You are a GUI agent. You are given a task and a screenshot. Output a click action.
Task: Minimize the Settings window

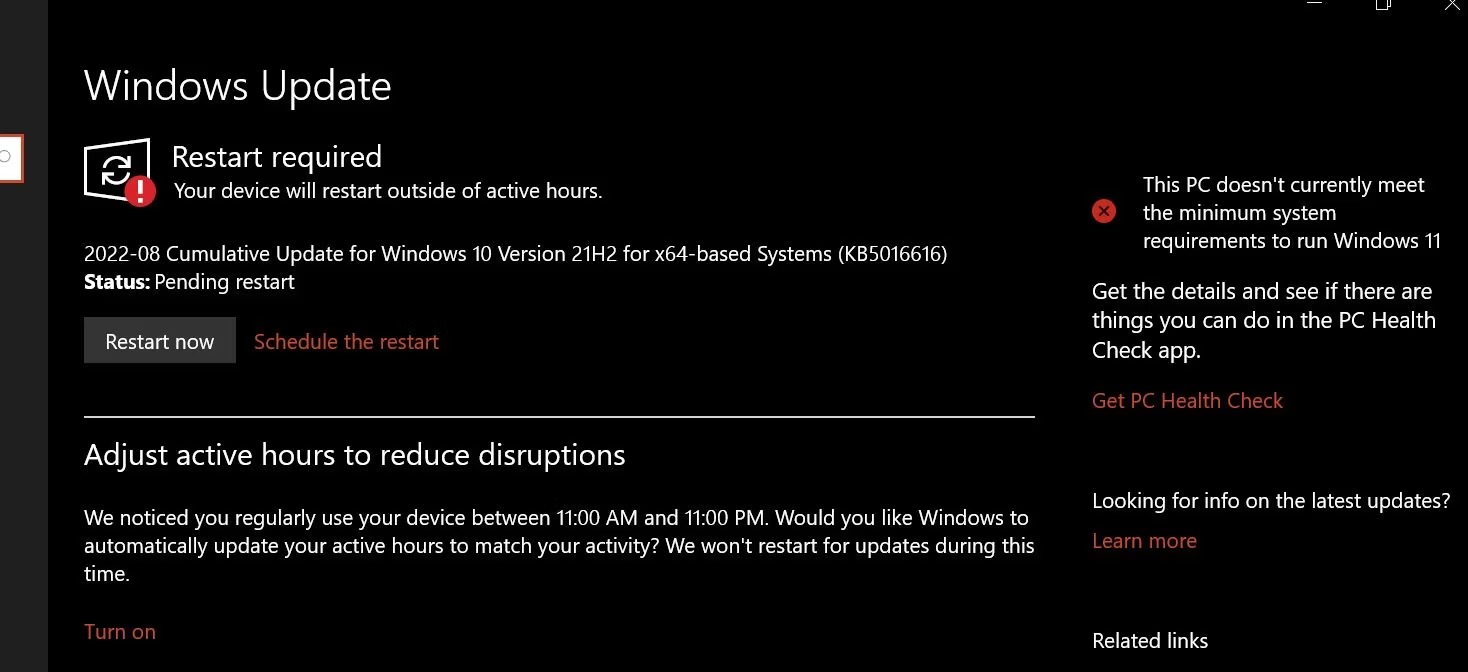tap(1315, 4)
